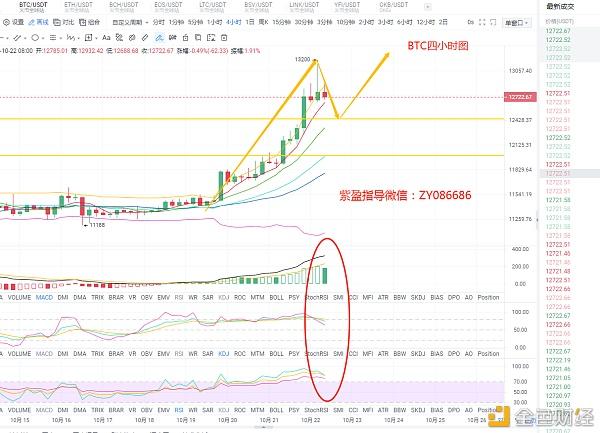Viewport: 600px width, 433px height.
Task: Click the 11188 low price marker
Action: point(97,225)
